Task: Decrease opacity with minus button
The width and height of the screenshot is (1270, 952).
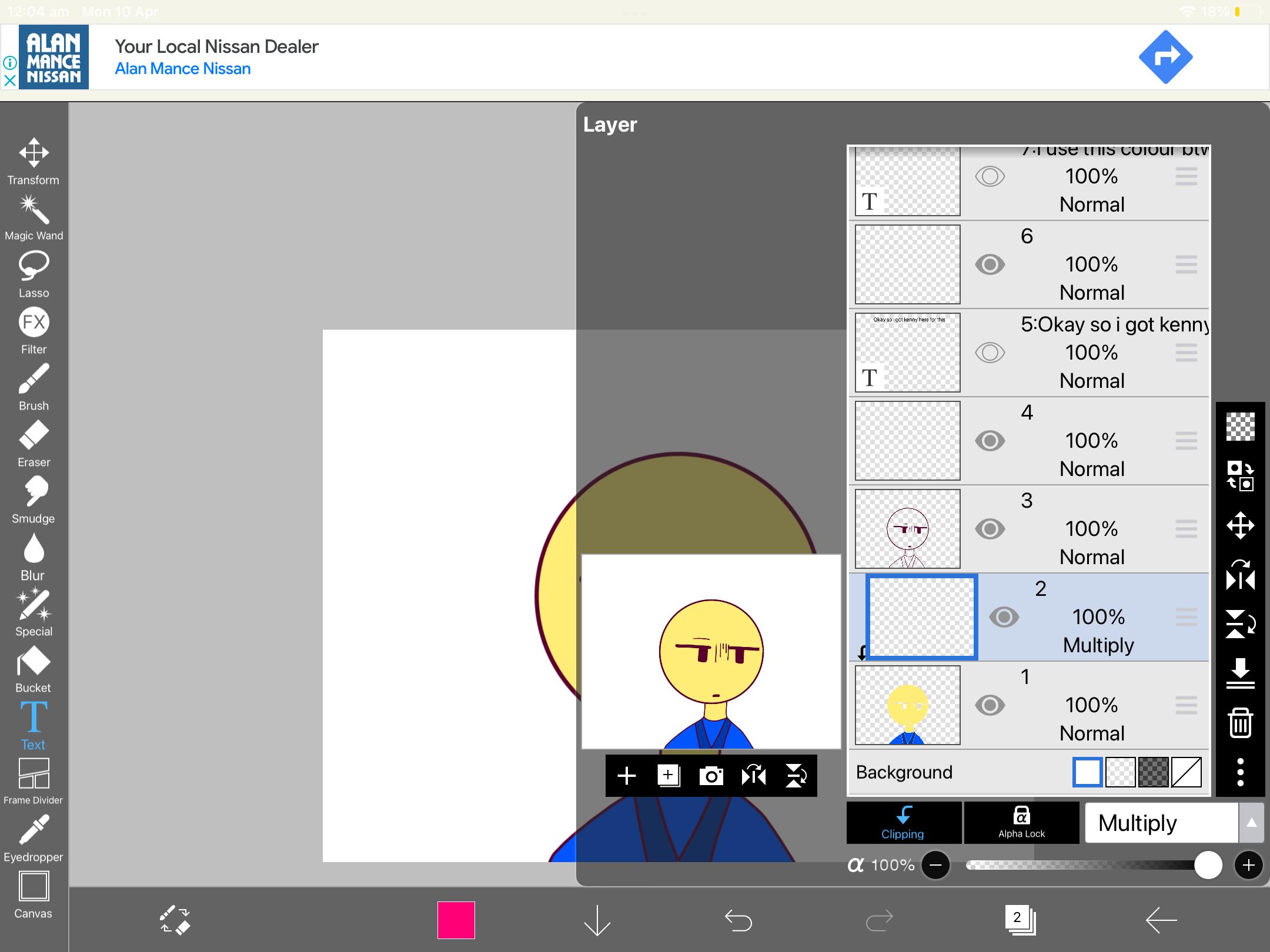Action: pos(936,865)
